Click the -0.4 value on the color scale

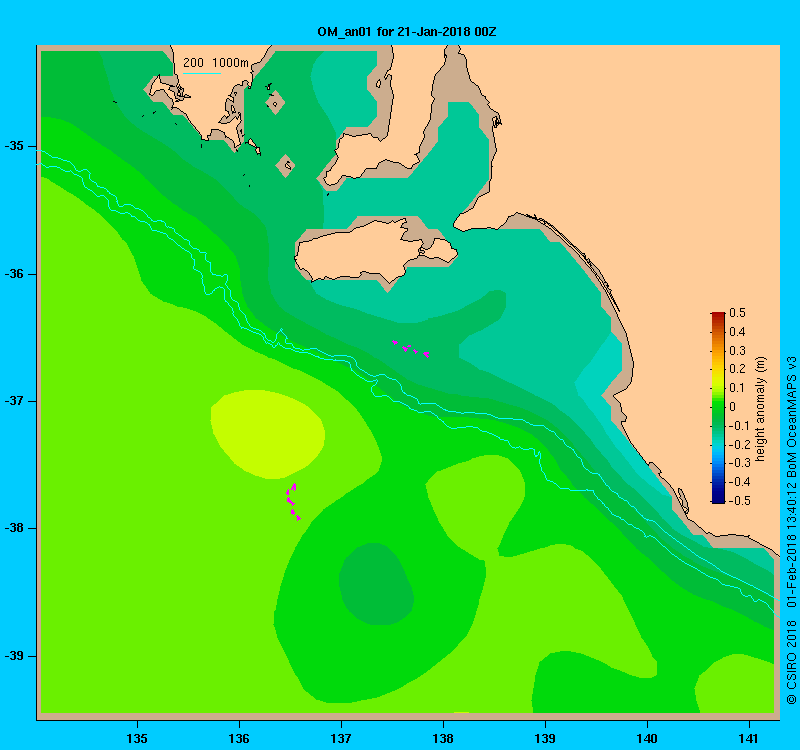point(739,482)
